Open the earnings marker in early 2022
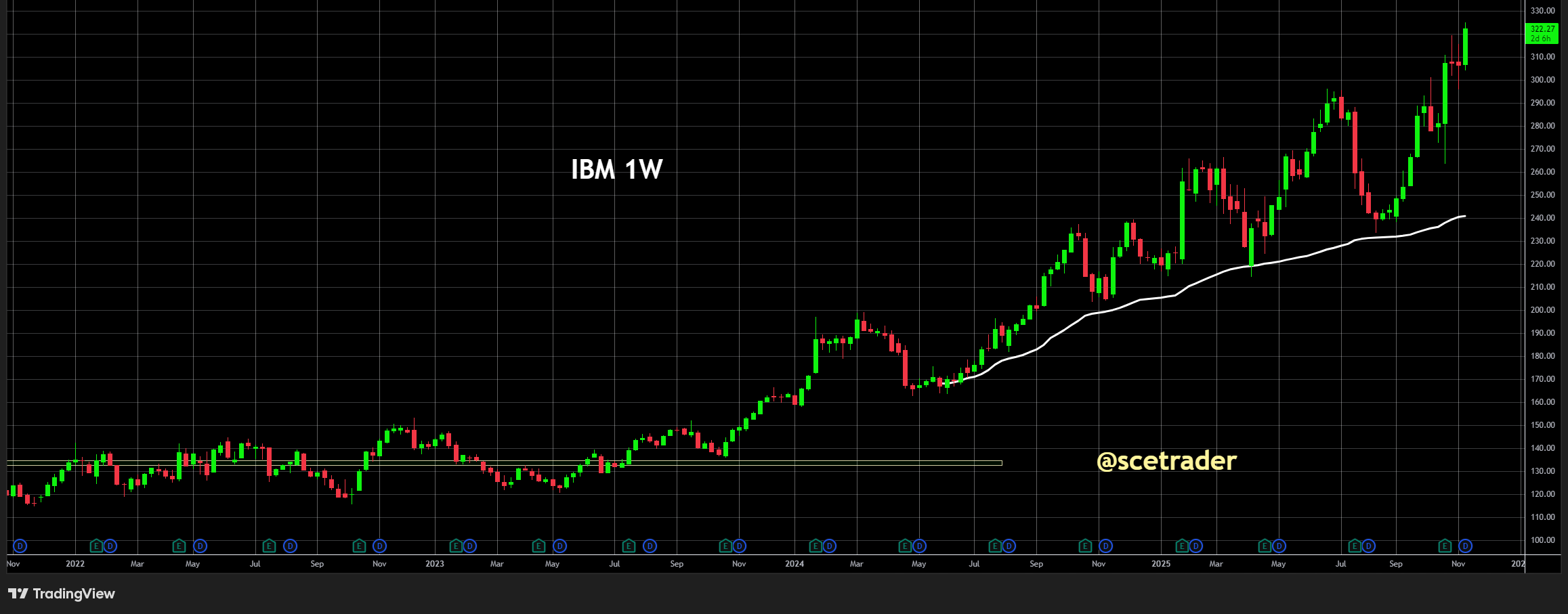1568x614 pixels. [x=96, y=546]
